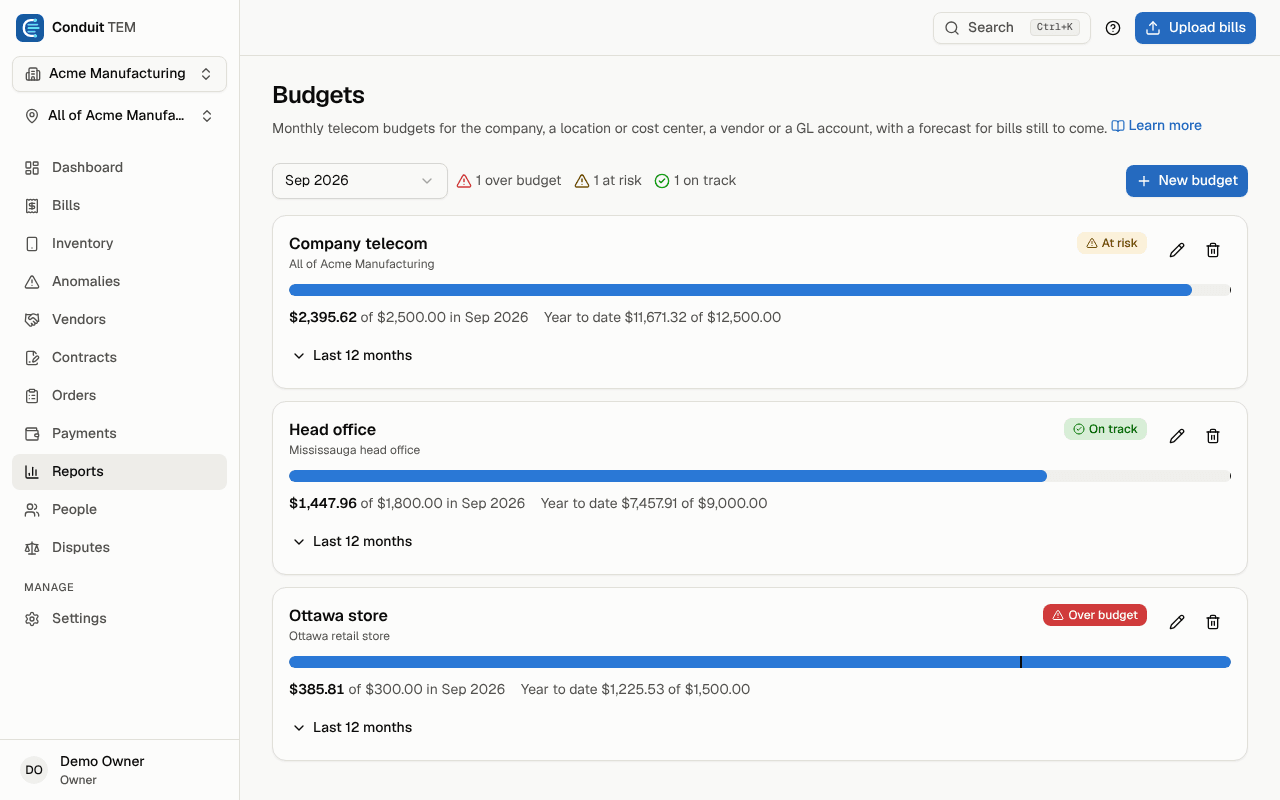Expand Last 12 months for Ottawa store
Viewport: 1280px width, 800px height.
pyautogui.click(x=352, y=728)
